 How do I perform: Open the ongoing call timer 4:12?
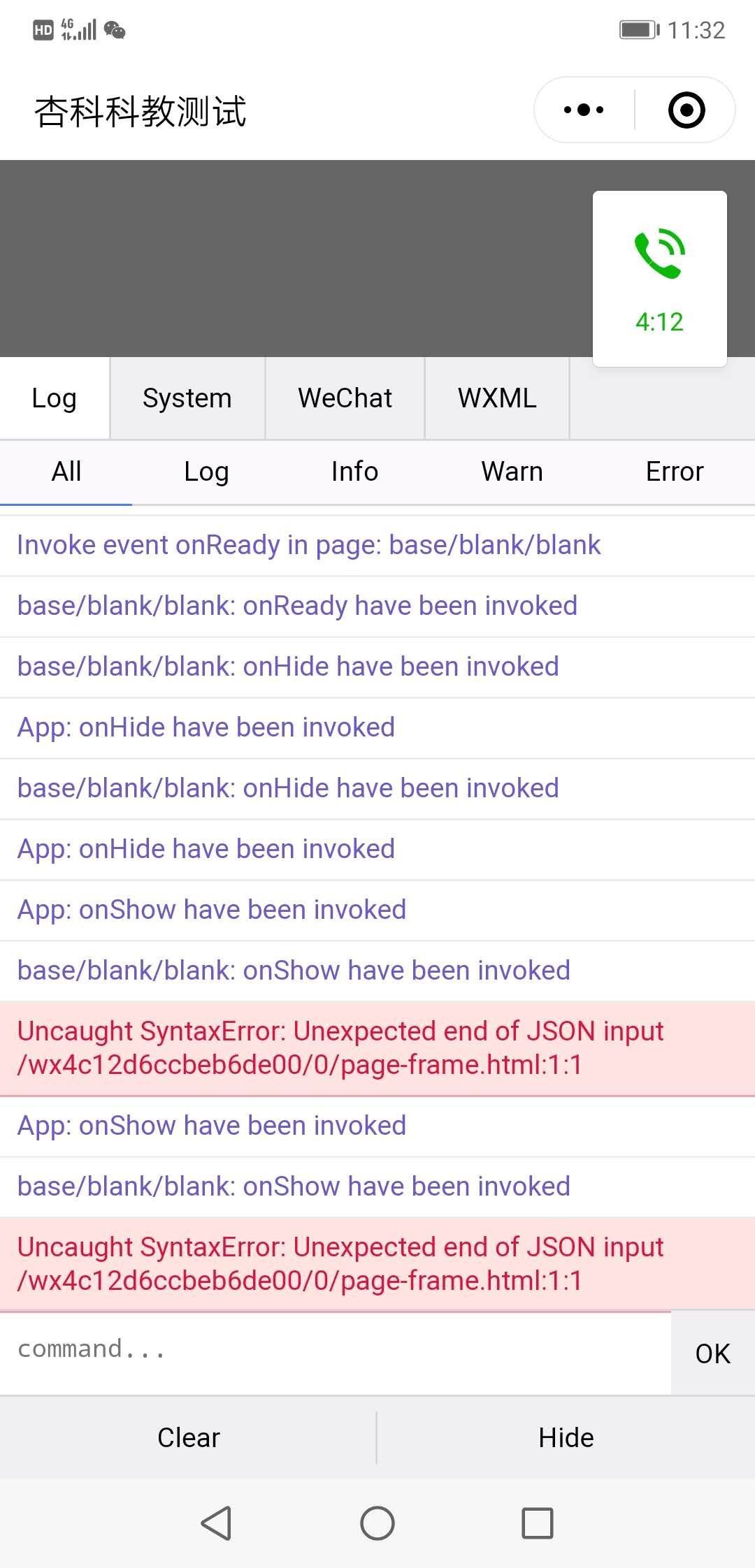(660, 322)
